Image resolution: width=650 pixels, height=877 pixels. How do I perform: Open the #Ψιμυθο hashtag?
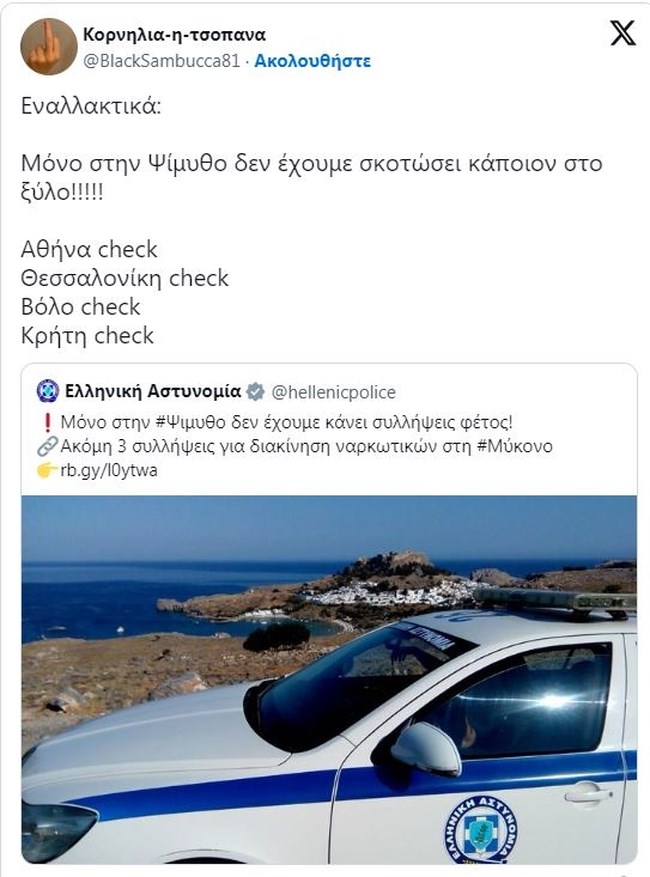pos(189,422)
